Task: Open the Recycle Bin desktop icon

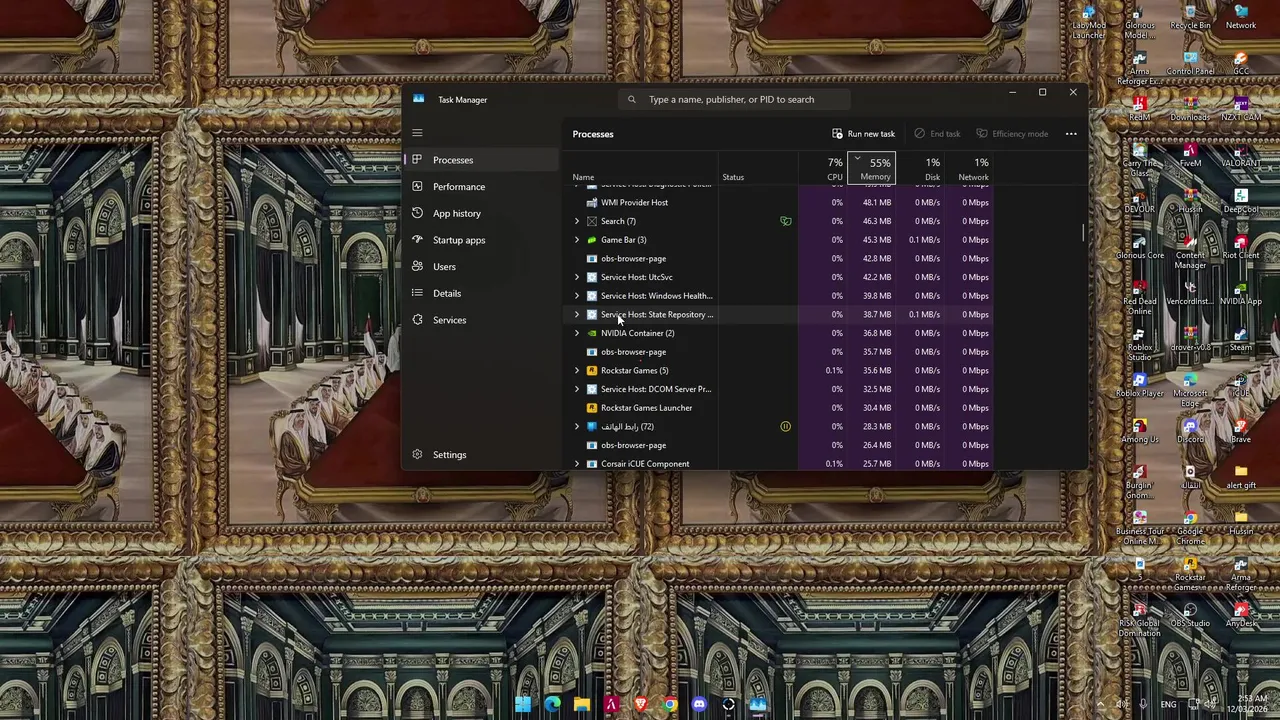Action: [1190, 18]
